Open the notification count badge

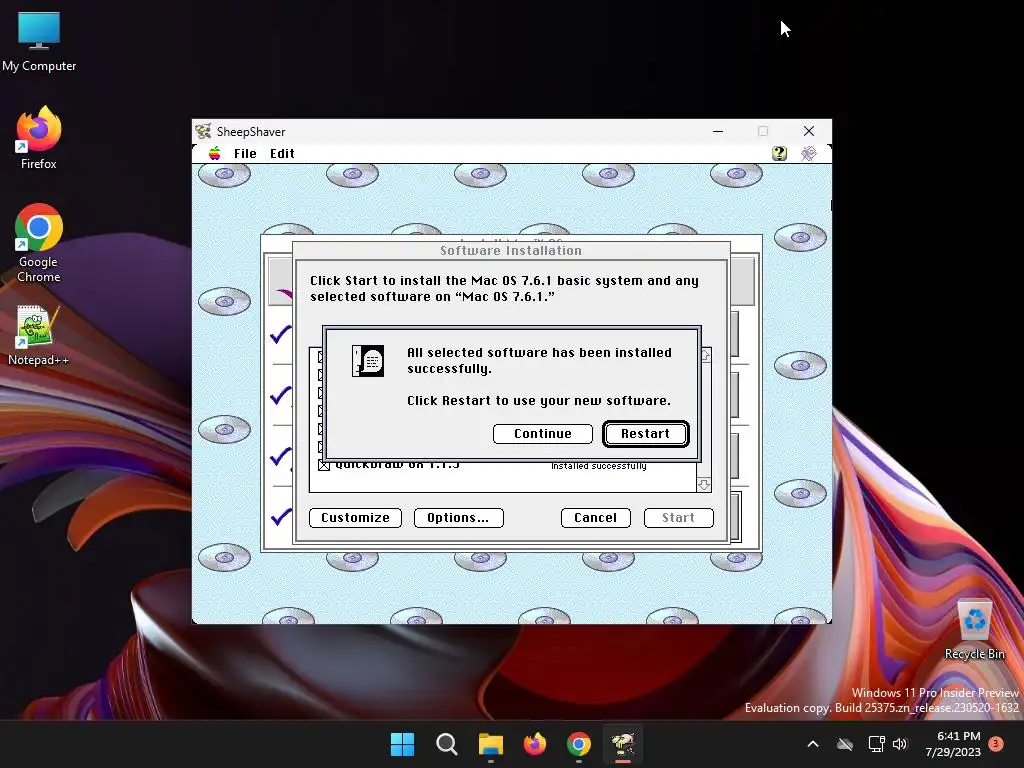coord(996,743)
